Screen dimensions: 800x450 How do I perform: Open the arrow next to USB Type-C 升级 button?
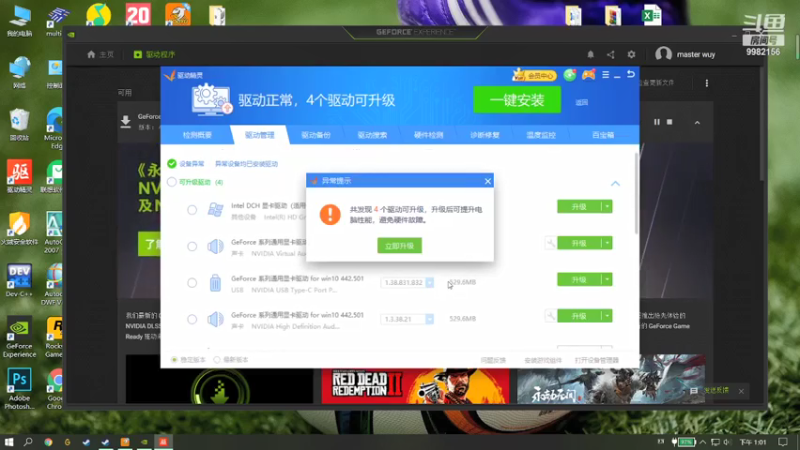pos(607,280)
